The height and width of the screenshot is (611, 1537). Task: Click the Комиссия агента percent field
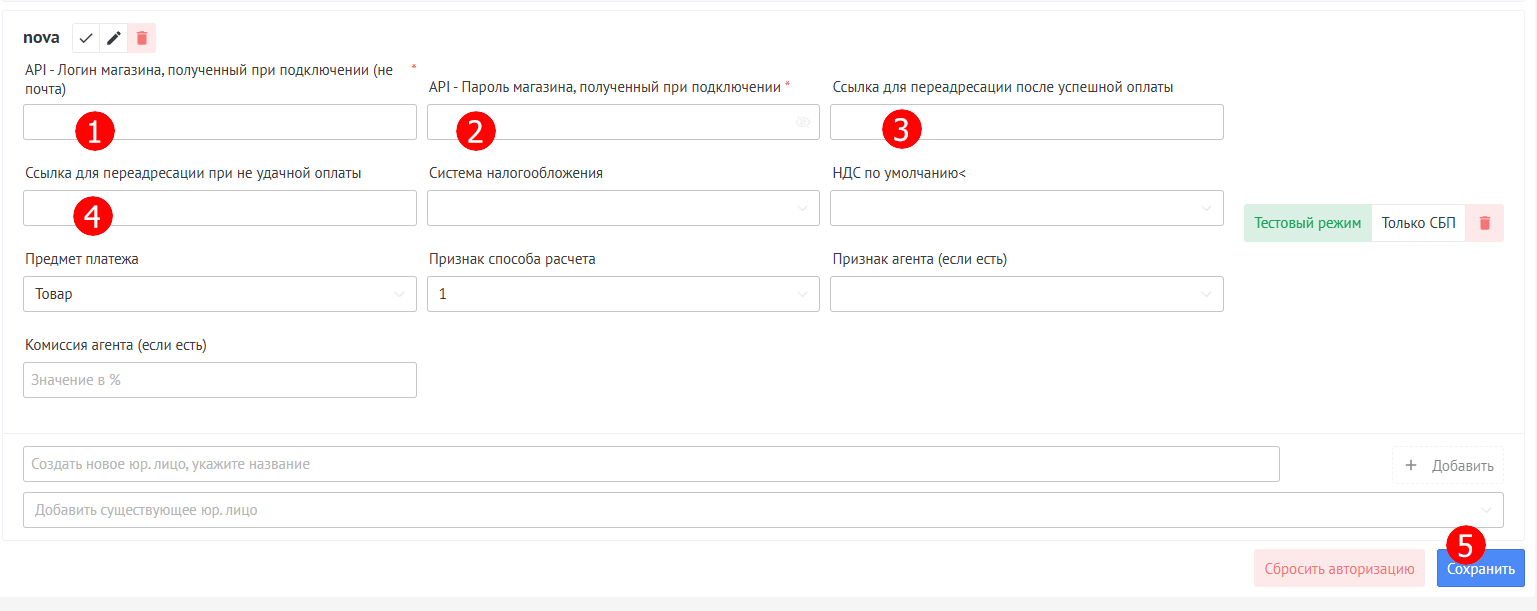[219, 380]
